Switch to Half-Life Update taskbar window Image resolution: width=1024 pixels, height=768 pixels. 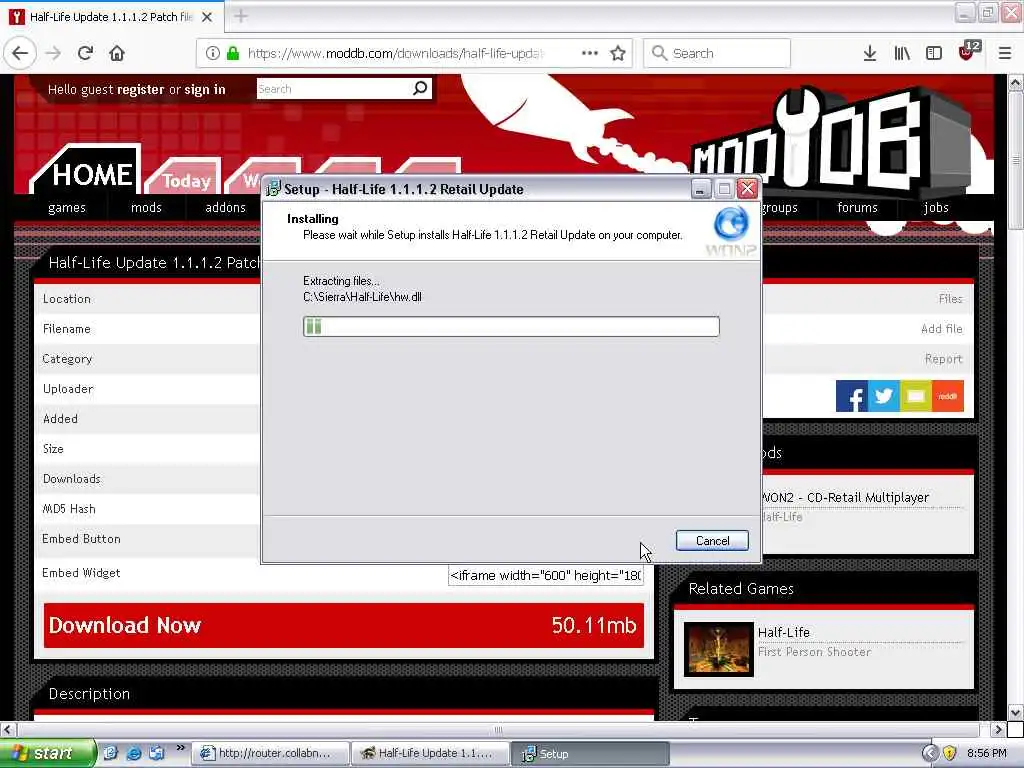(430, 753)
